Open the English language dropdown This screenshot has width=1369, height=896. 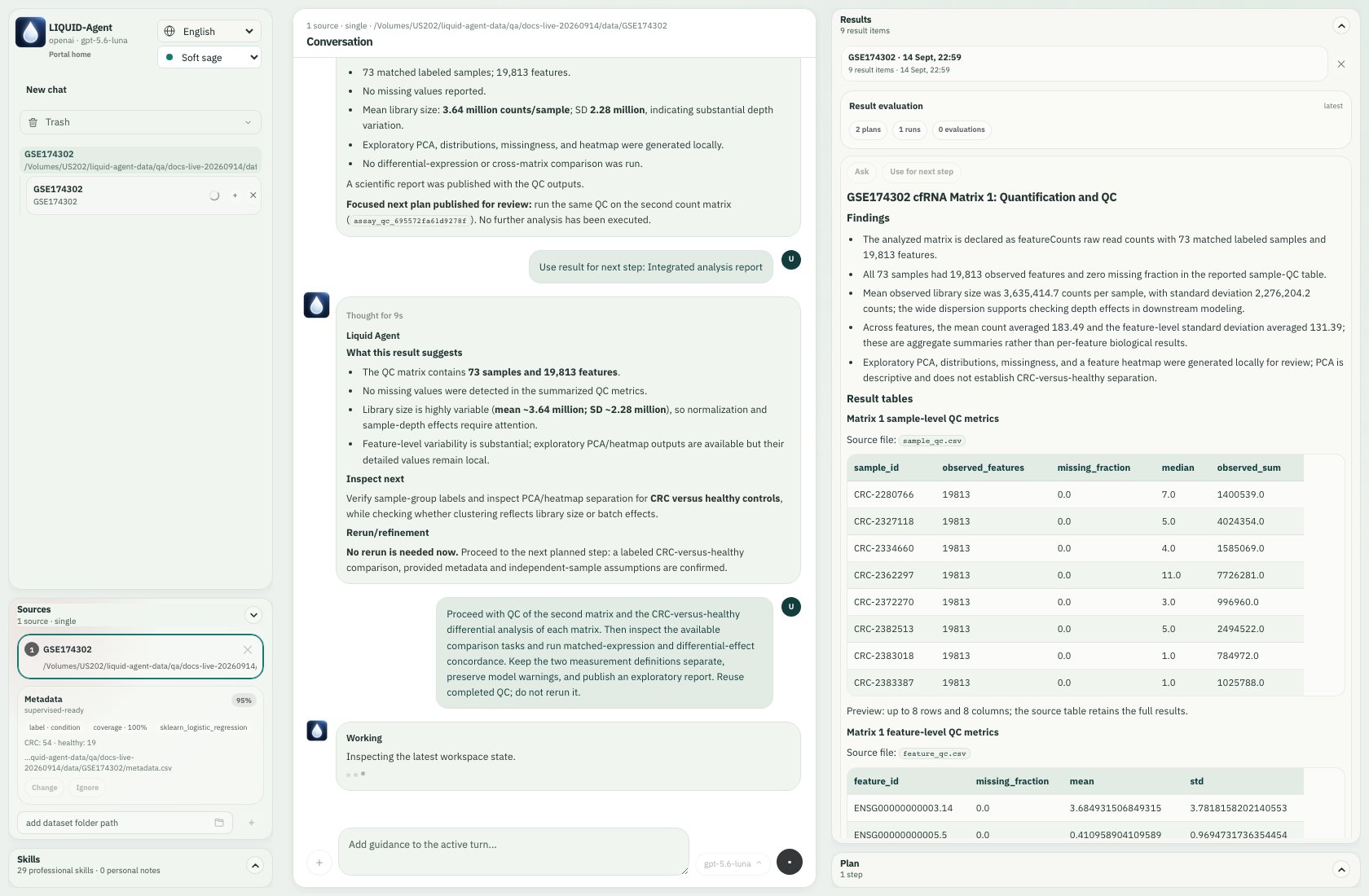point(209,31)
